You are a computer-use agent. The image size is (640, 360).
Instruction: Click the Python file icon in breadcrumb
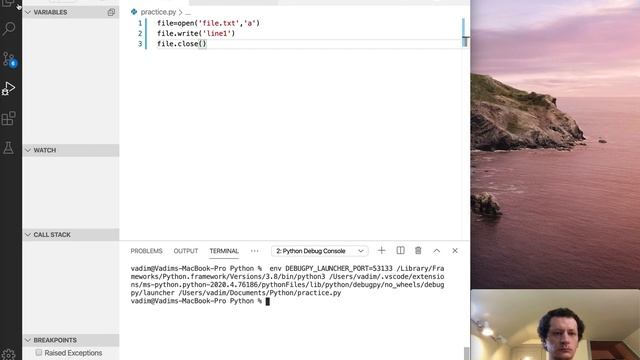tap(134, 12)
